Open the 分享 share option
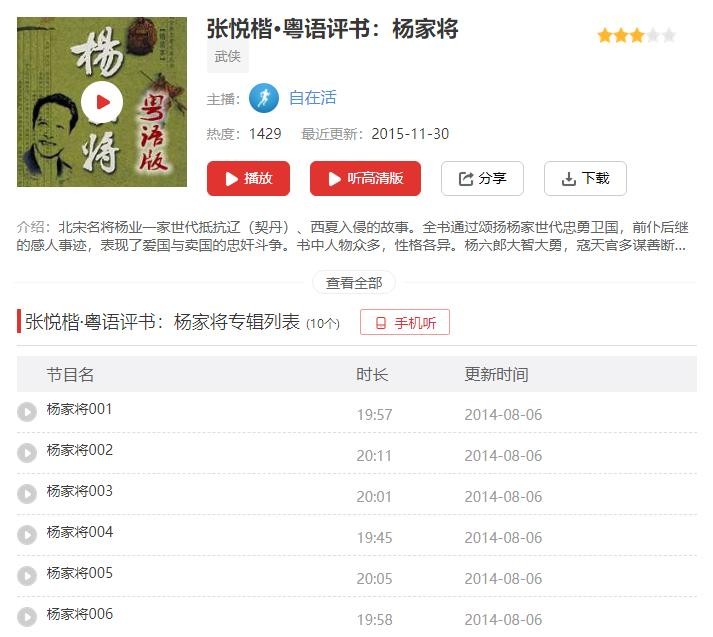The image size is (713, 637). tap(482, 179)
